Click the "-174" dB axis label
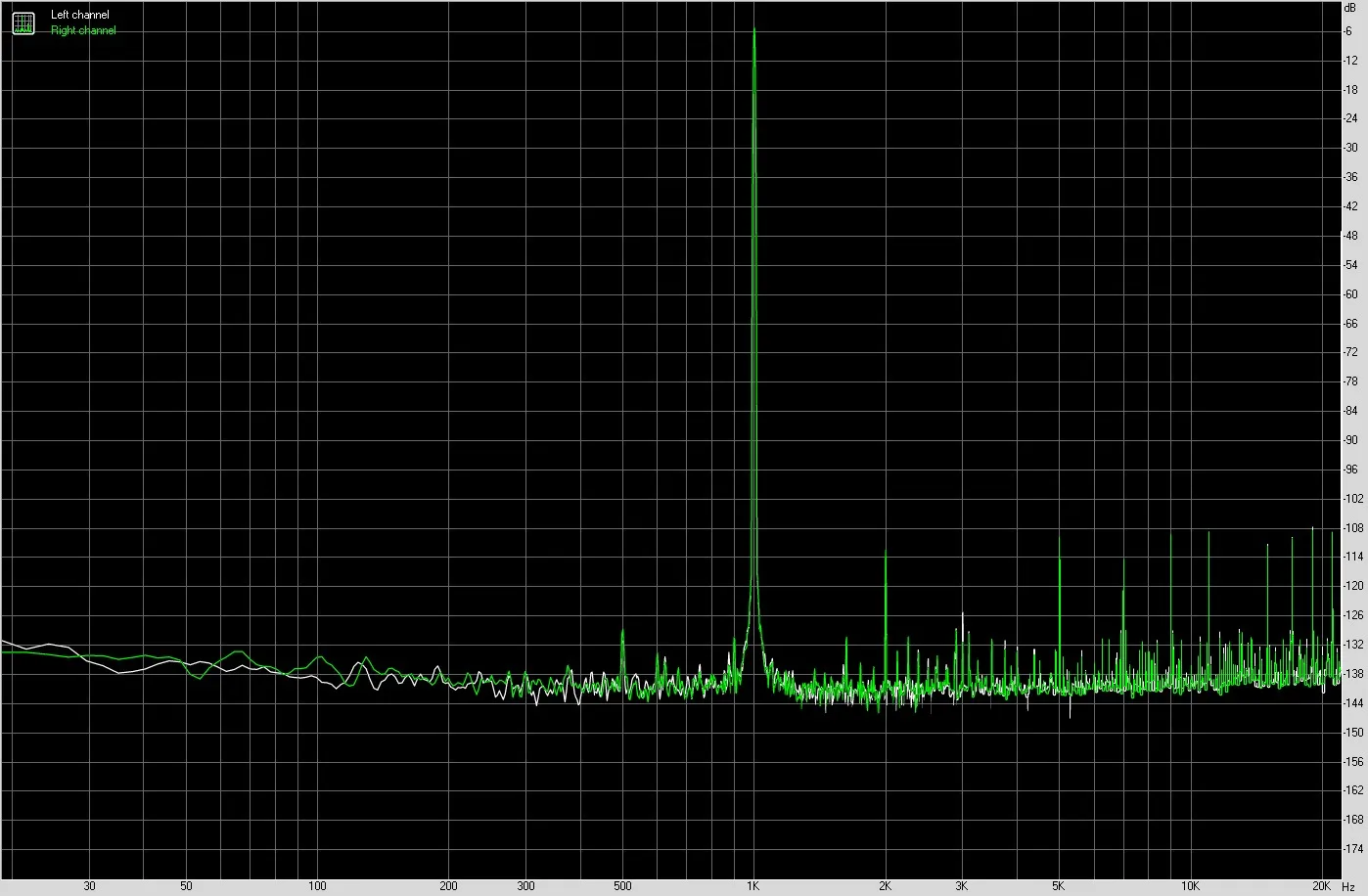Screen dimensions: 1368x896 [1353, 849]
